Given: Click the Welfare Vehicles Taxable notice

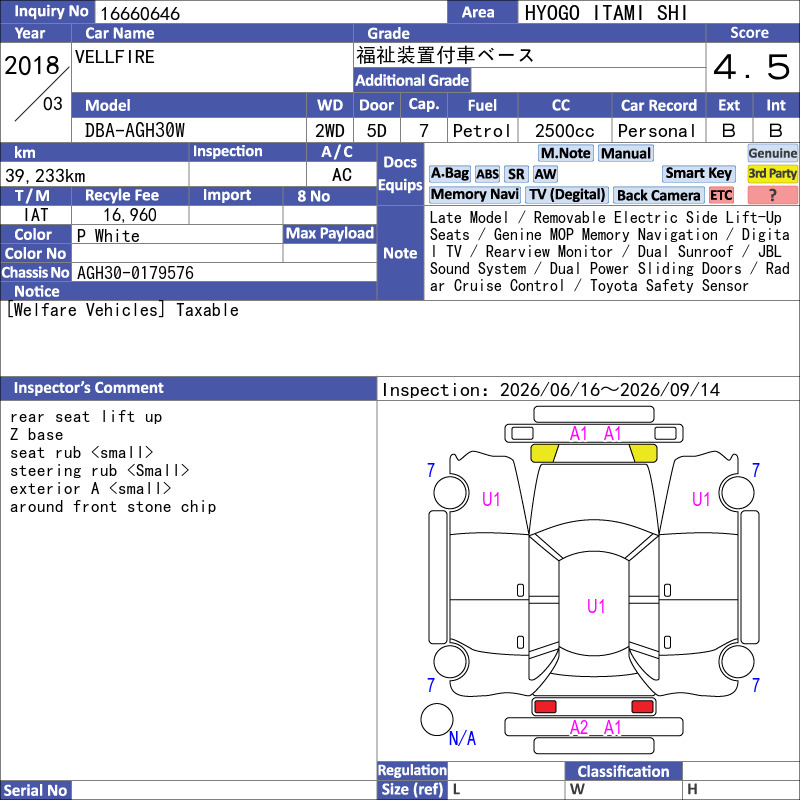Looking at the screenshot, I should (123, 310).
